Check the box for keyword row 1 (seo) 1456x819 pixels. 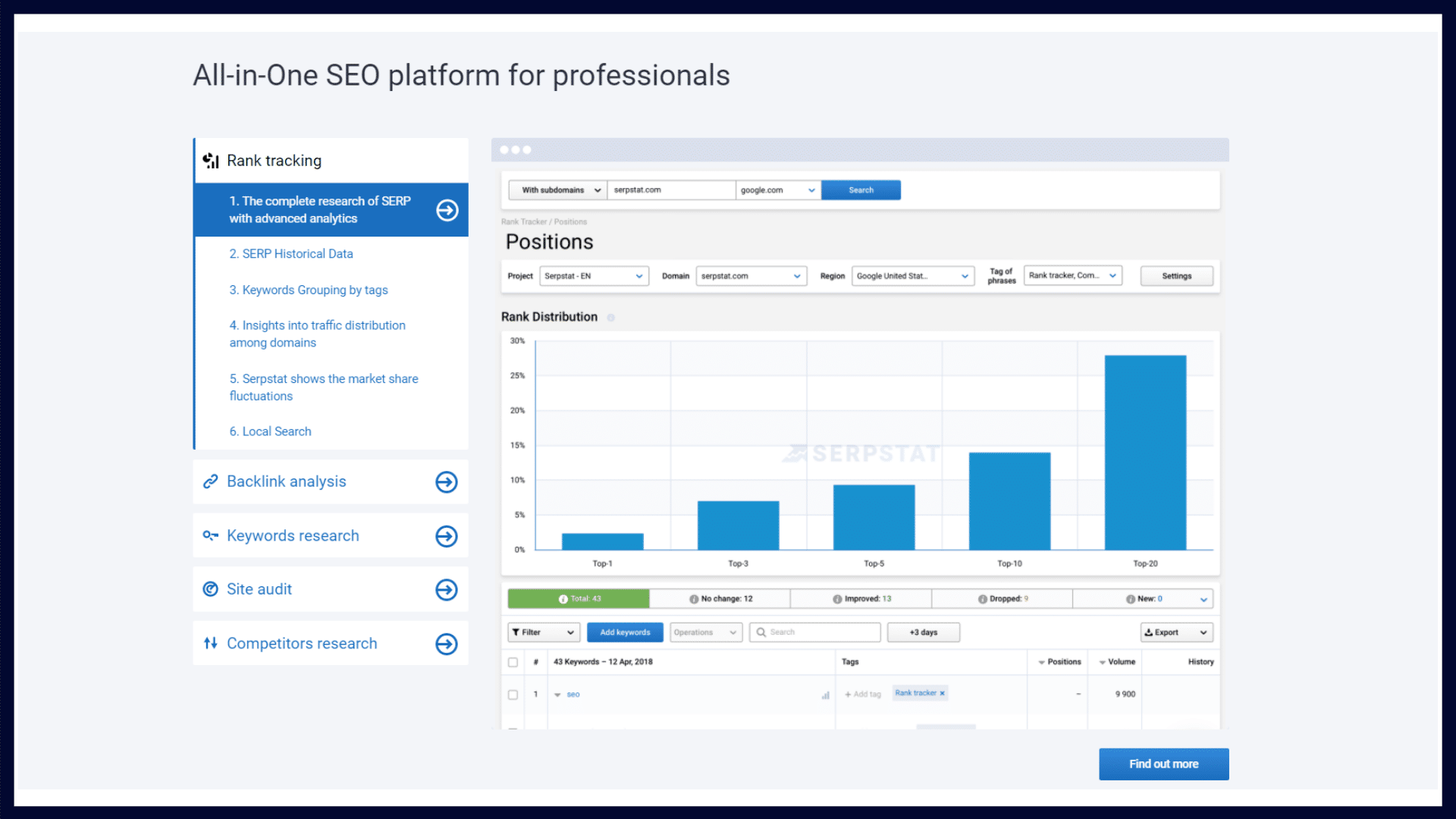[x=513, y=695]
